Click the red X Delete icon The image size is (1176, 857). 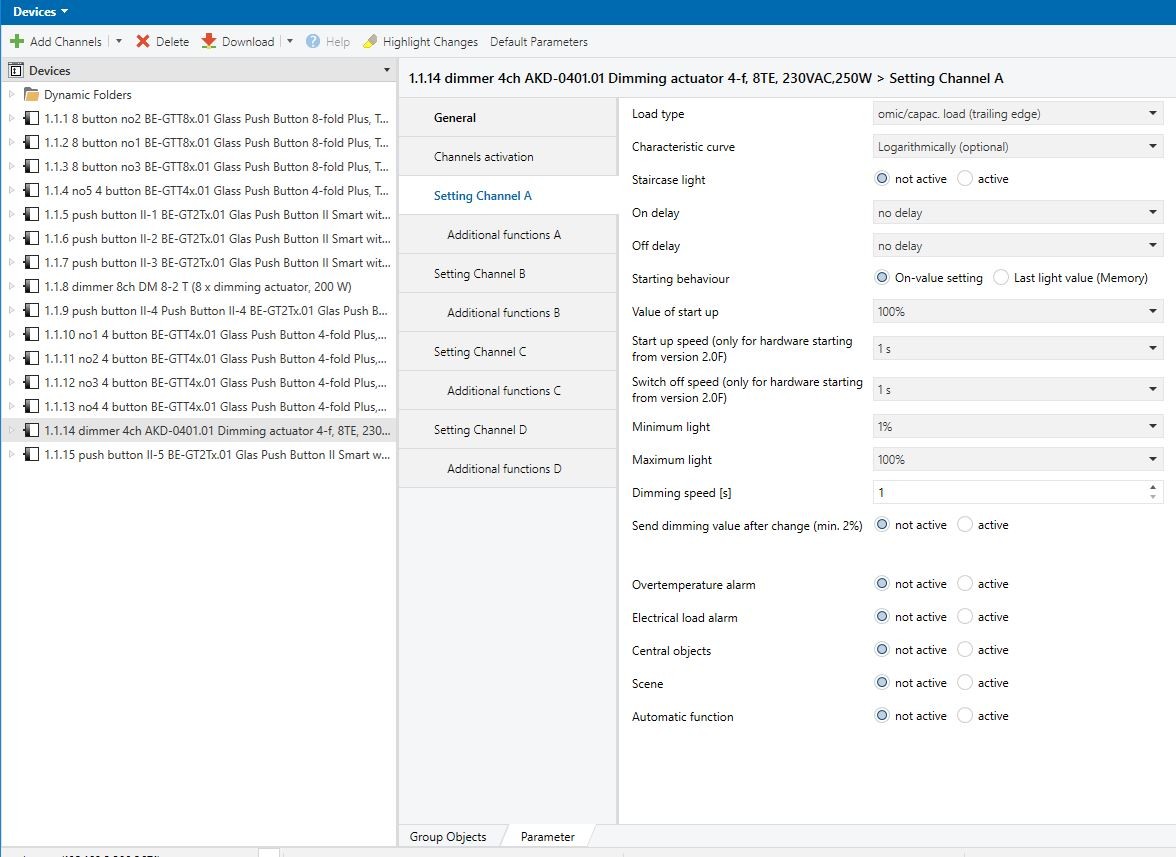(x=143, y=42)
